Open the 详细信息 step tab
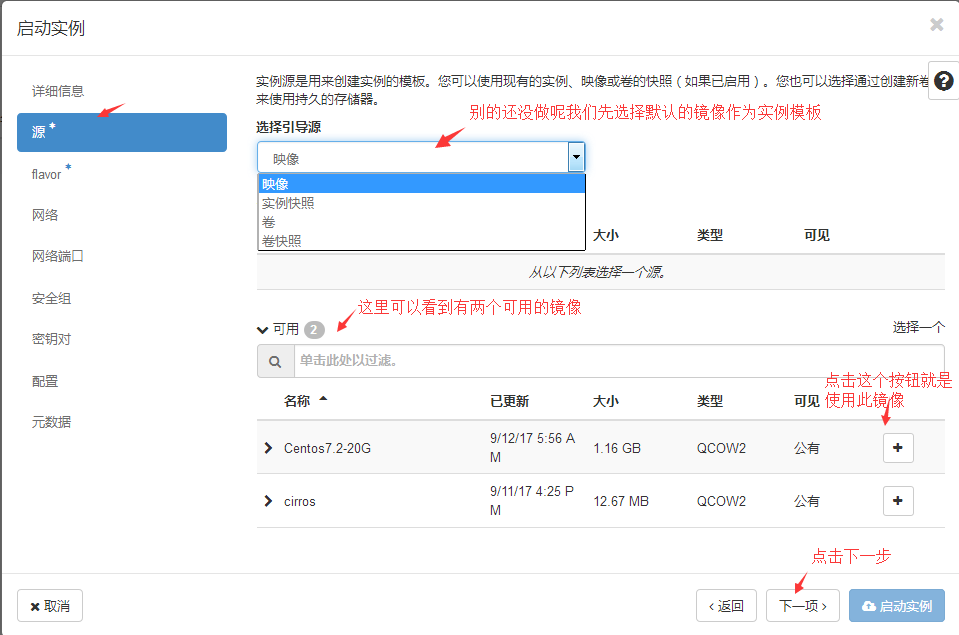The width and height of the screenshot is (959, 635). 58,90
